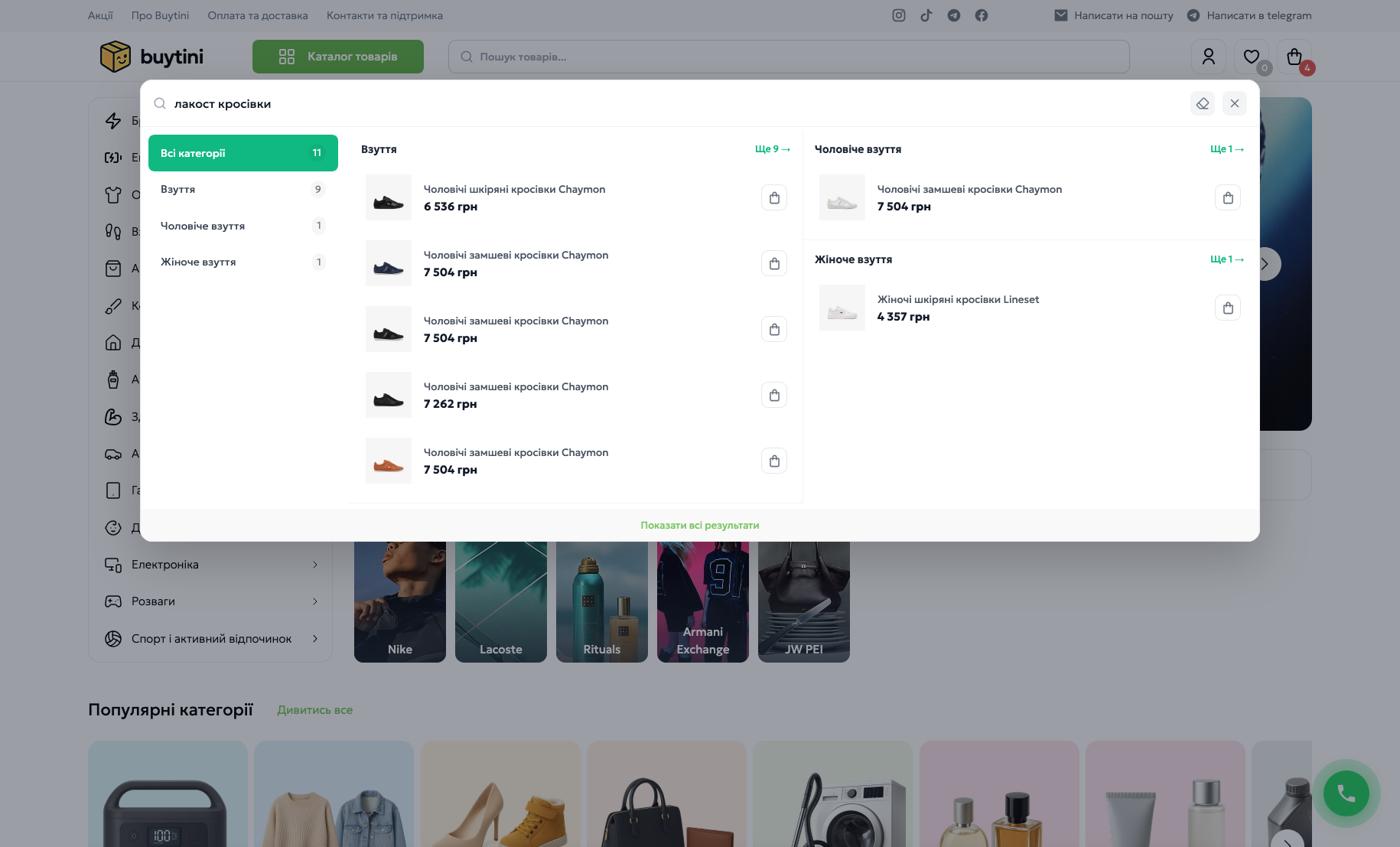The width and height of the screenshot is (1400, 847).
Task: Open the wishlist heart icon
Action: pos(1252,57)
